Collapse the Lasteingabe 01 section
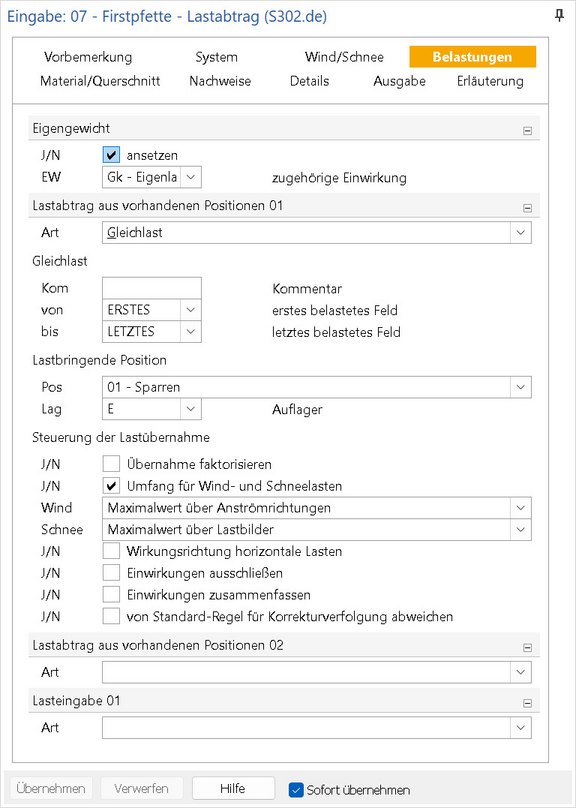 click(x=527, y=703)
